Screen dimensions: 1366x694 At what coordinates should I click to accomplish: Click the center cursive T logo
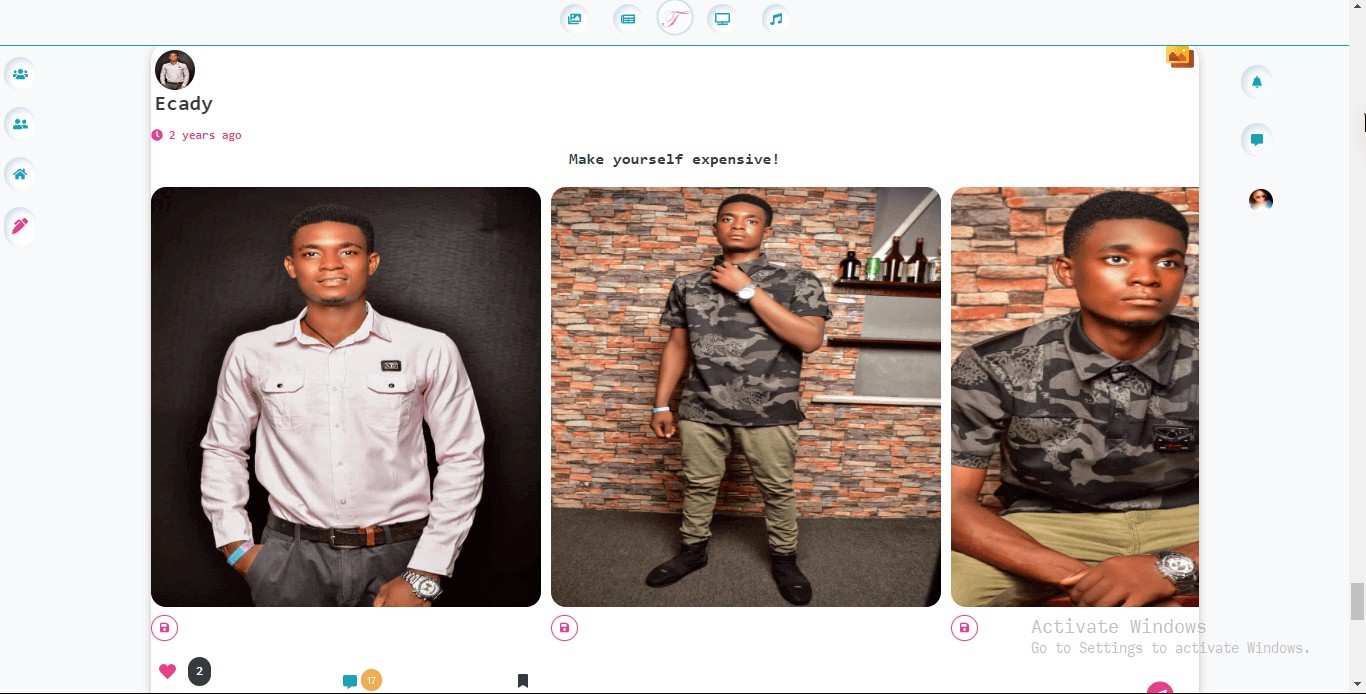coord(675,18)
